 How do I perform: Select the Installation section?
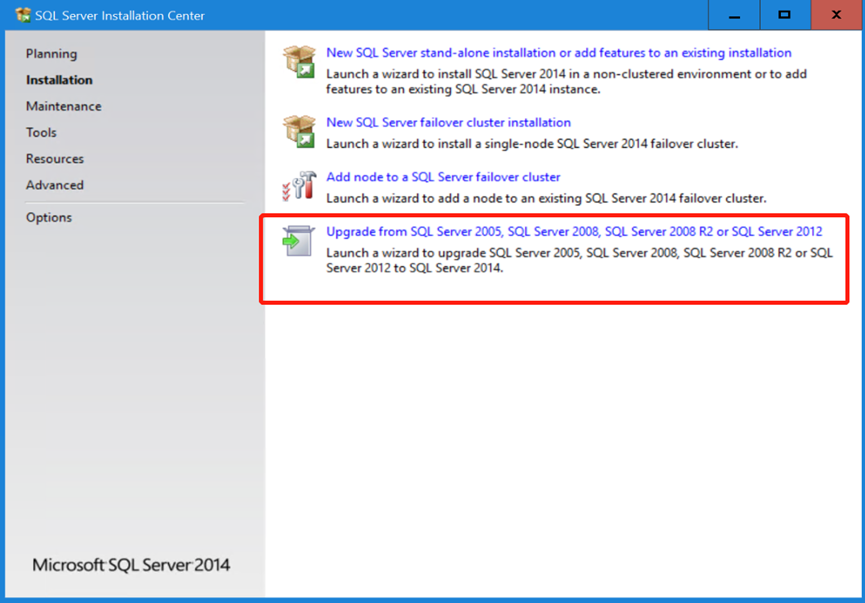pyautogui.click(x=59, y=80)
